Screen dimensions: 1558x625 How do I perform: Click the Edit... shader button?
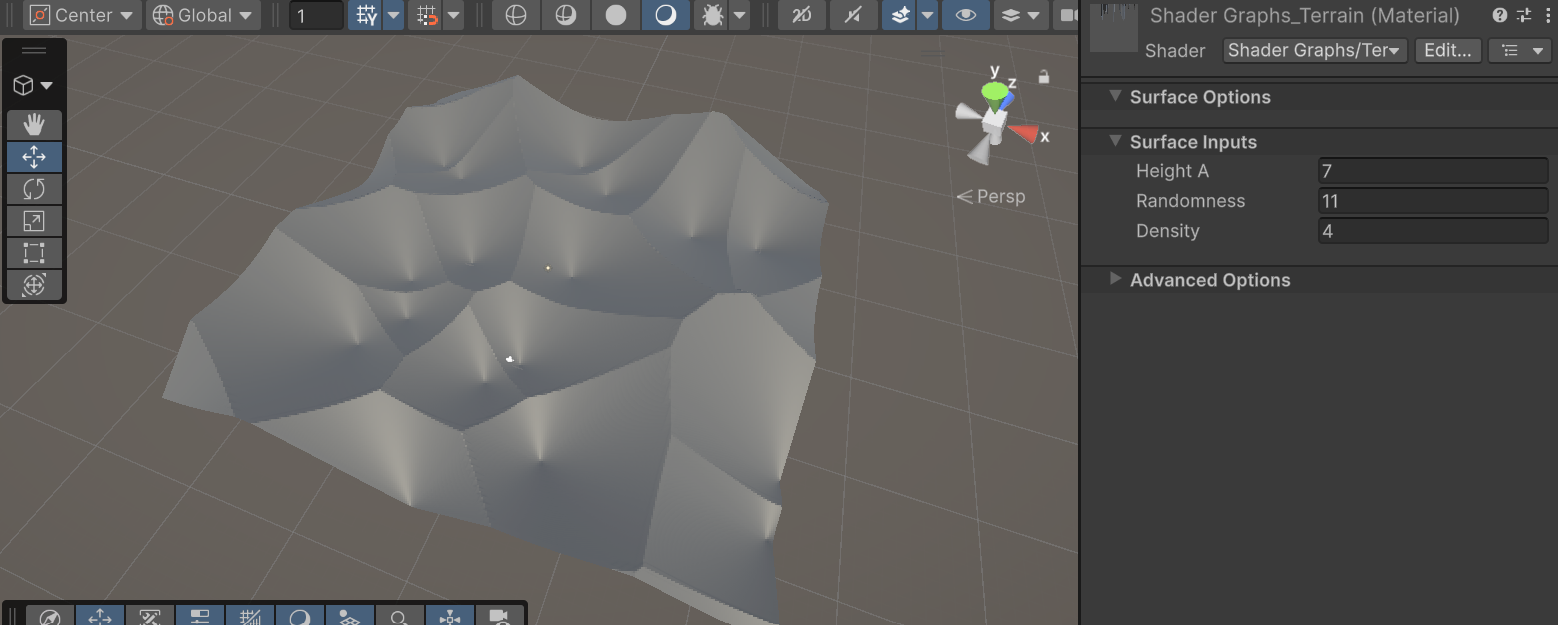(1448, 50)
